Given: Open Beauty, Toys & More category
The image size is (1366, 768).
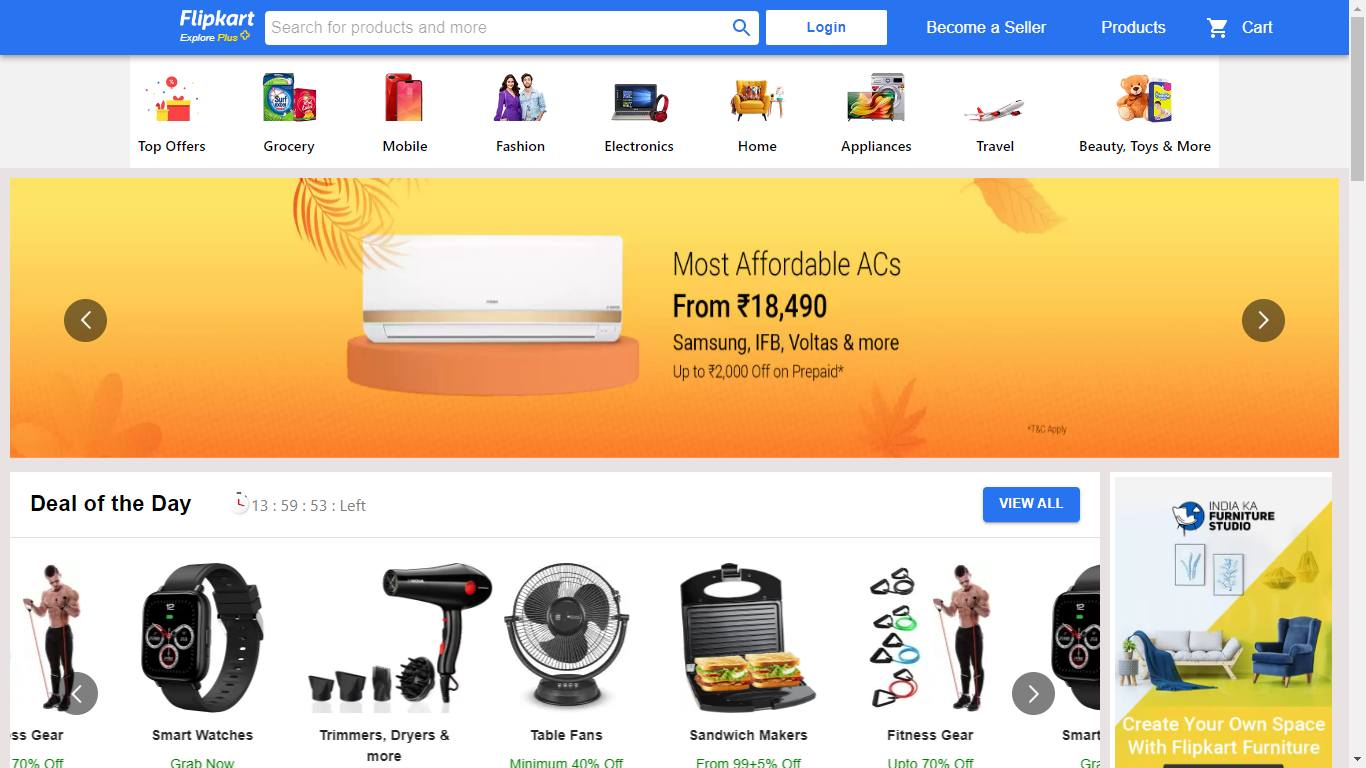Looking at the screenshot, I should [1145, 110].
